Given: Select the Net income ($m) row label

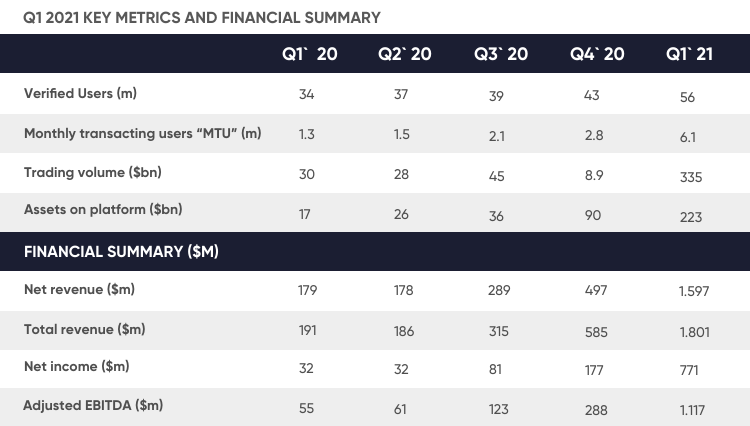Looking at the screenshot, I should click(76, 367).
